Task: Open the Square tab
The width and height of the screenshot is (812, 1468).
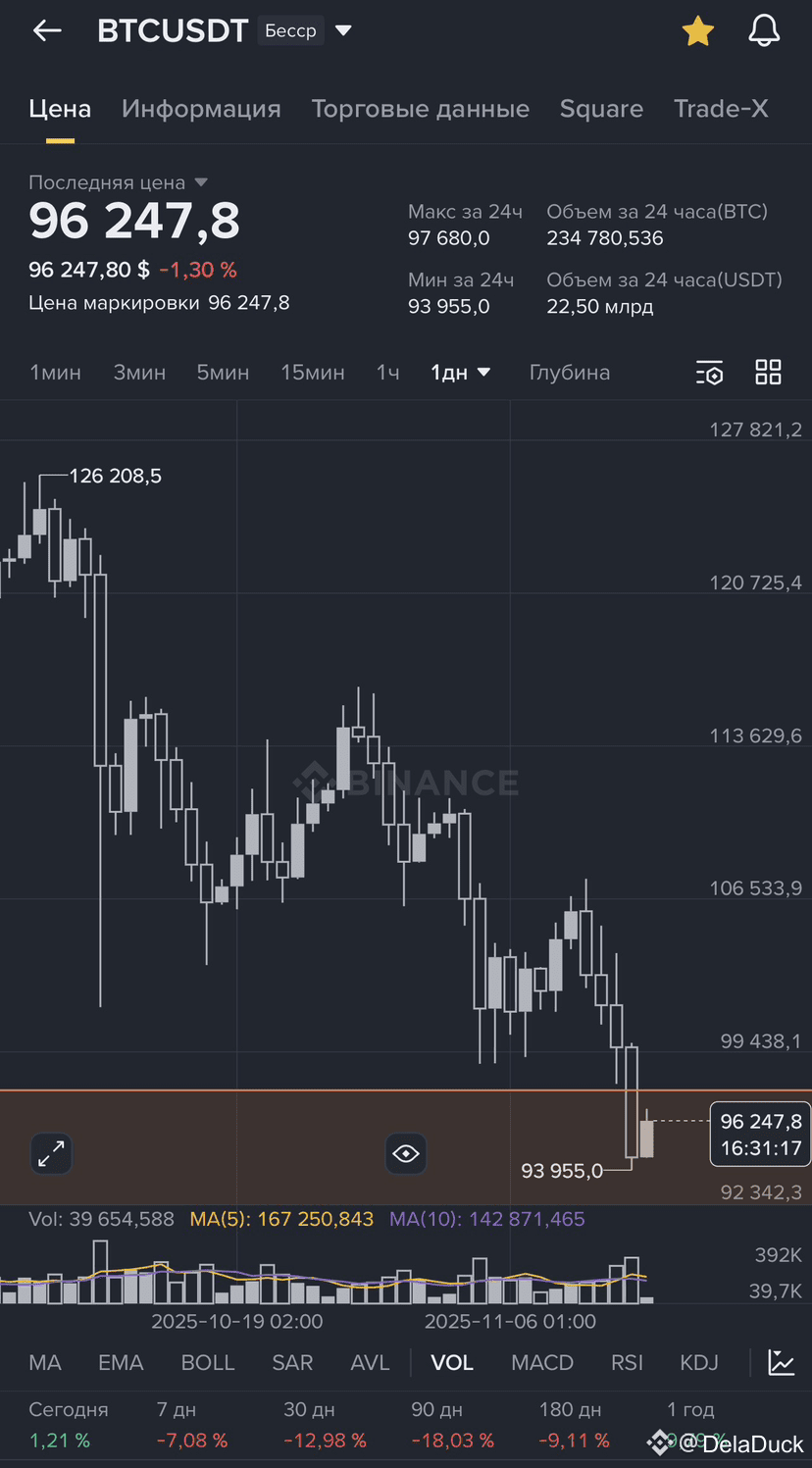Action: point(601,109)
